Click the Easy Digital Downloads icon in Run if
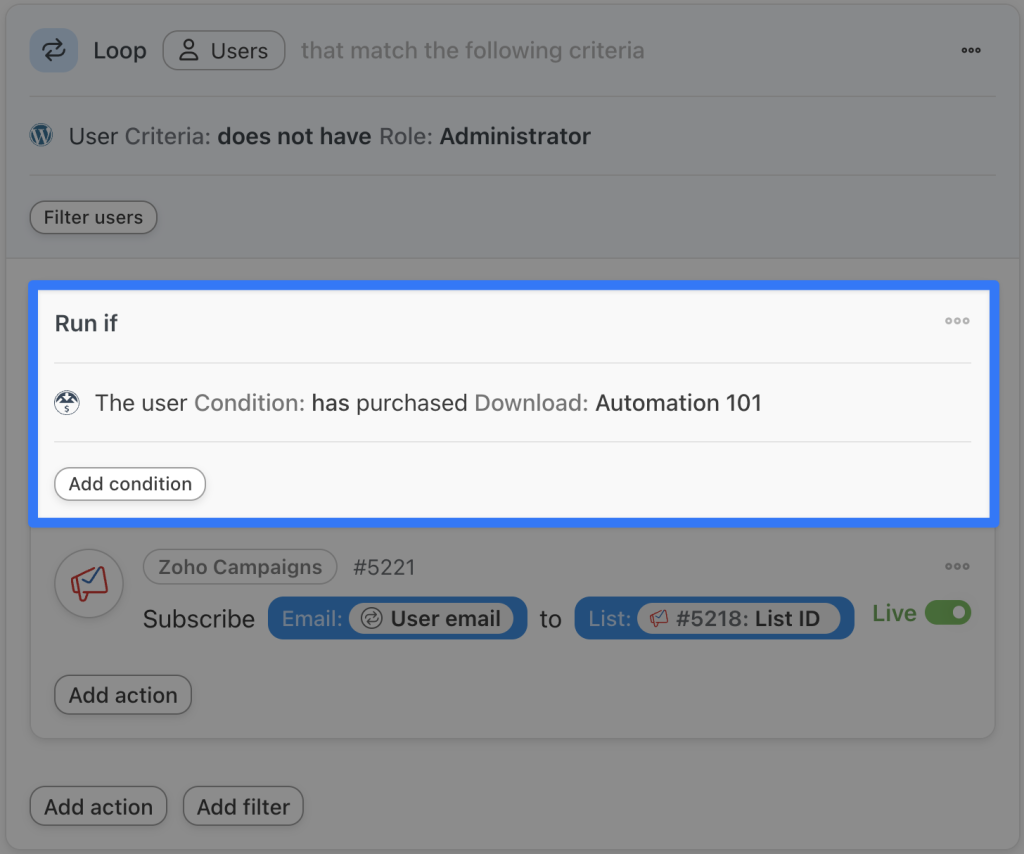1024x854 pixels. (66, 403)
